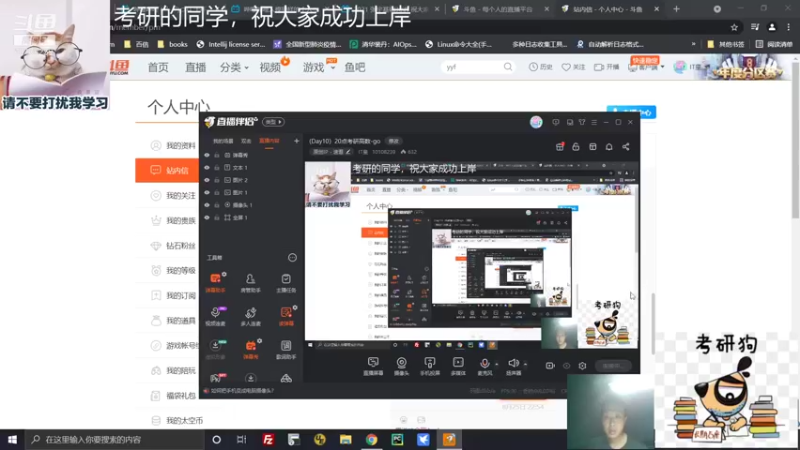Toggle the preview eye icon in the bottom bar

(566, 366)
